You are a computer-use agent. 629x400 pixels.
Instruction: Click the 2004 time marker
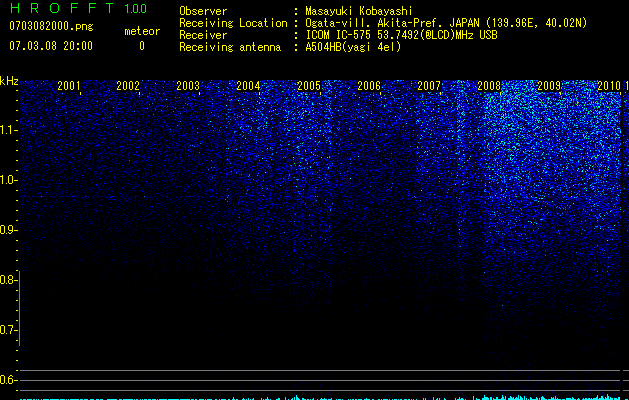[x=248, y=85]
